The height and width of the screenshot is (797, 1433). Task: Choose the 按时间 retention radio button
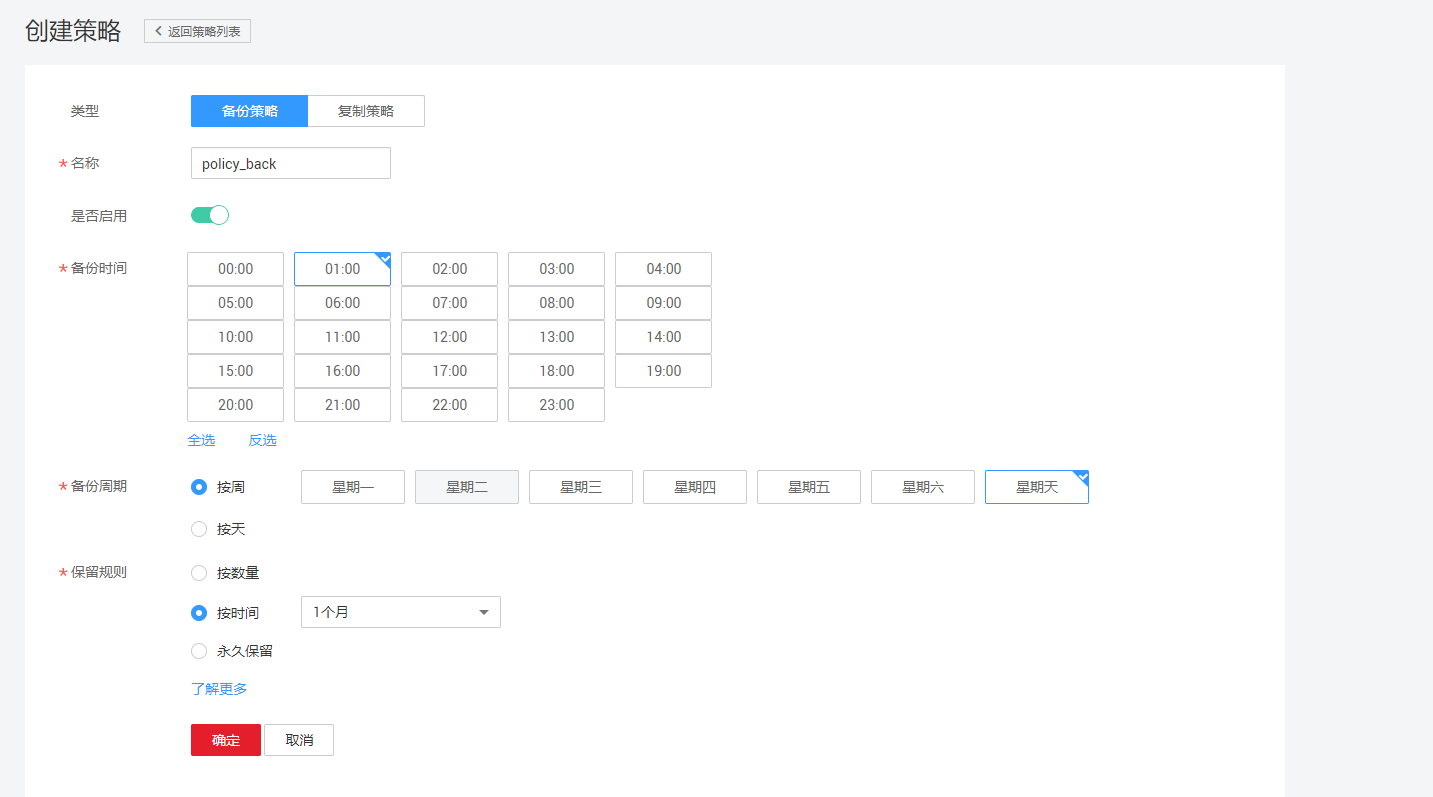click(x=199, y=613)
